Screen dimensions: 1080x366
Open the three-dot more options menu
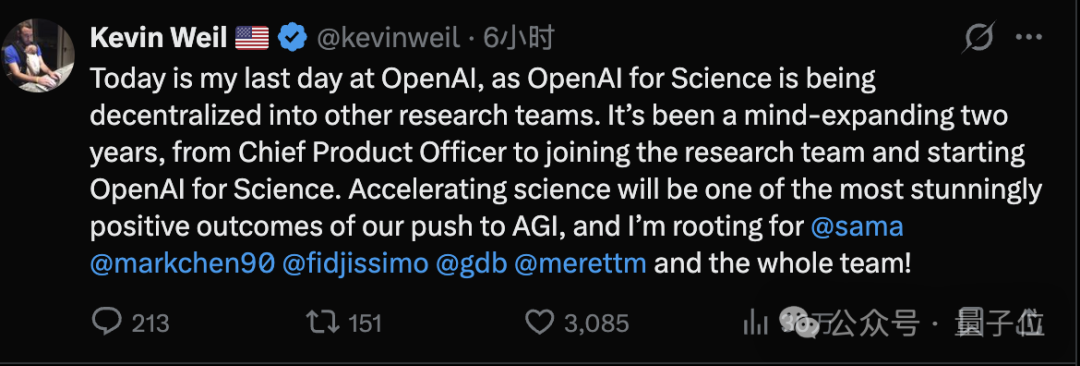coord(1028,38)
